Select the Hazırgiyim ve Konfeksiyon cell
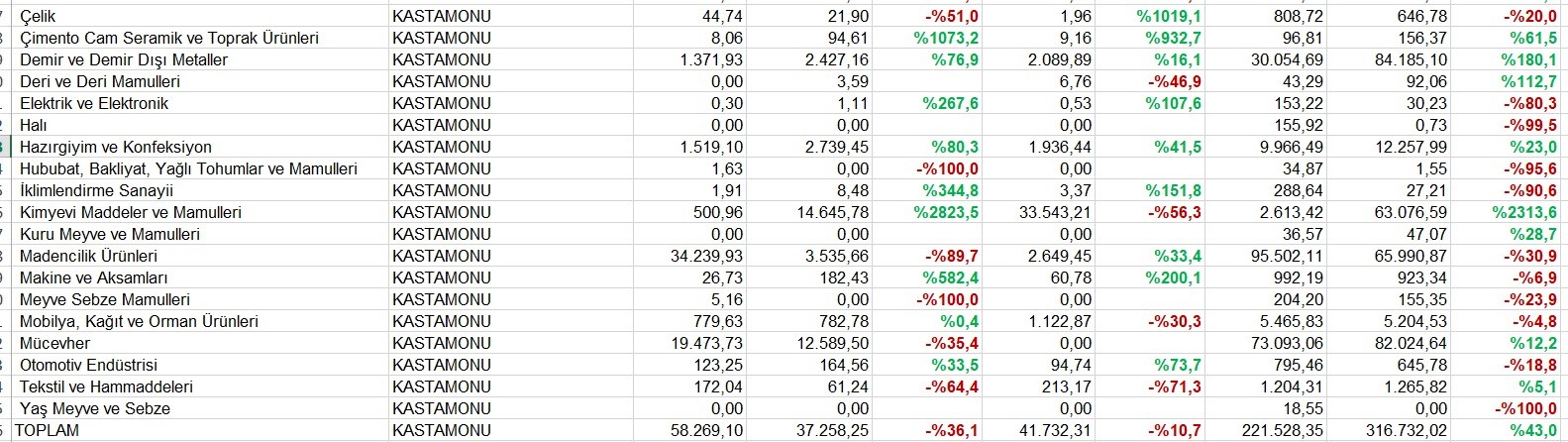 click(116, 147)
